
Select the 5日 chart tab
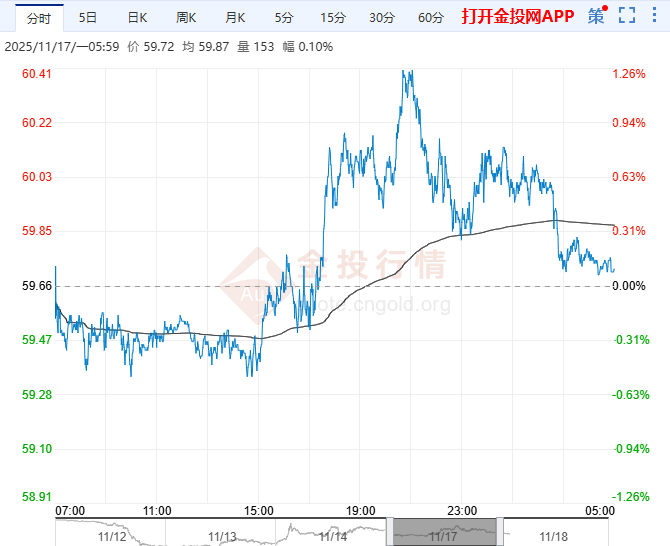[x=88, y=18]
